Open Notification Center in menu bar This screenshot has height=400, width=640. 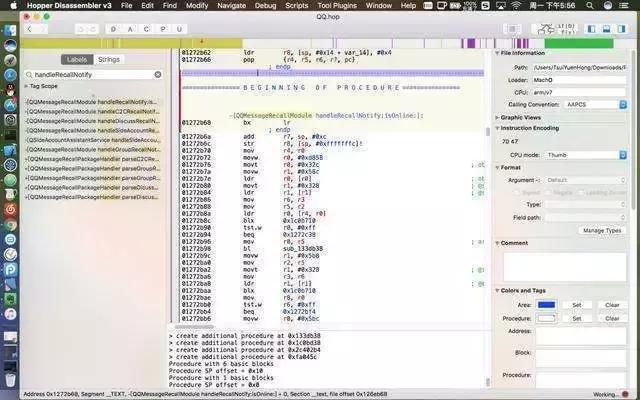pyautogui.click(x=624, y=5)
